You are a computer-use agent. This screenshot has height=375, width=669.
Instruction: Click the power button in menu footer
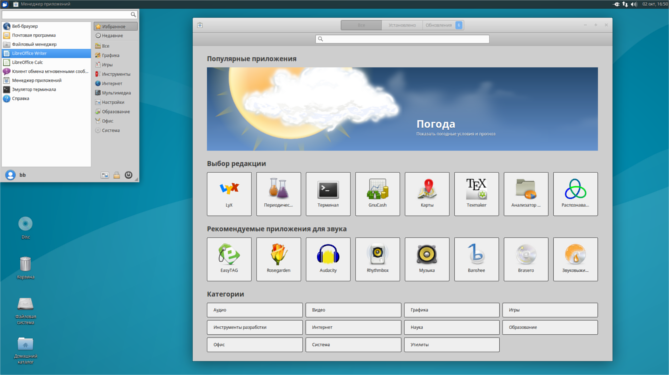128,175
